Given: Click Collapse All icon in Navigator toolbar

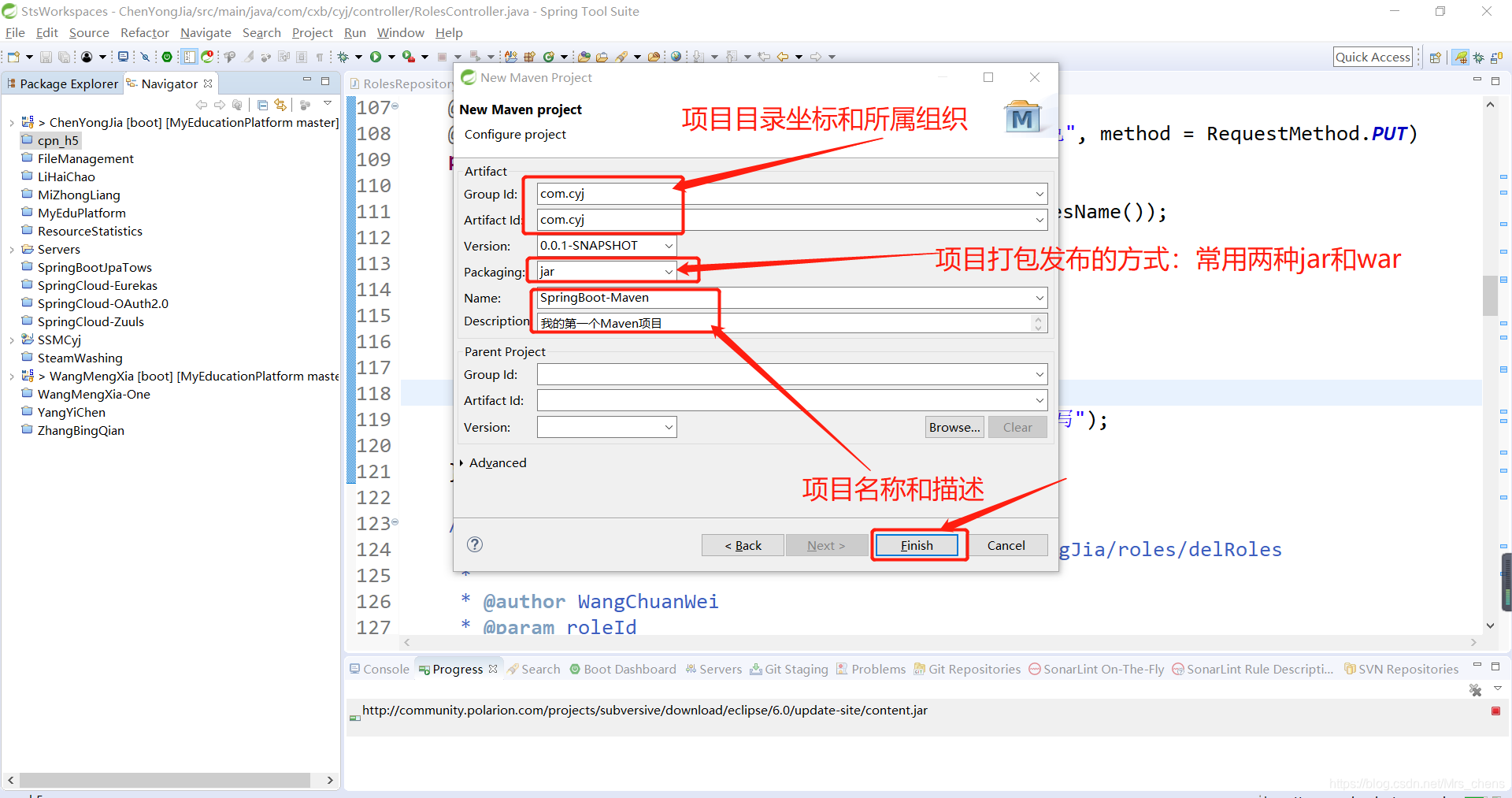Looking at the screenshot, I should (262, 105).
